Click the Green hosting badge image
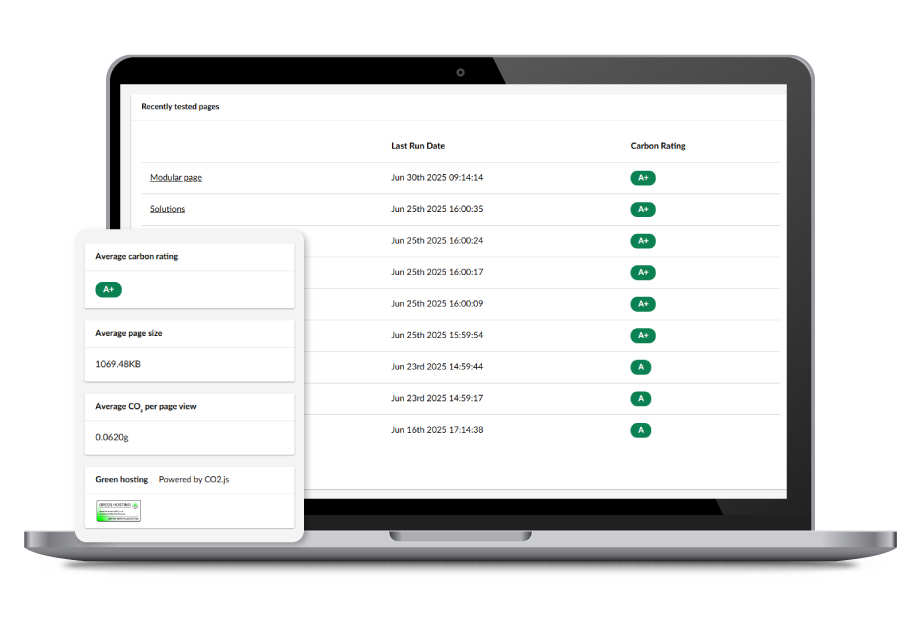The width and height of the screenshot is (920, 630). pyautogui.click(x=119, y=511)
